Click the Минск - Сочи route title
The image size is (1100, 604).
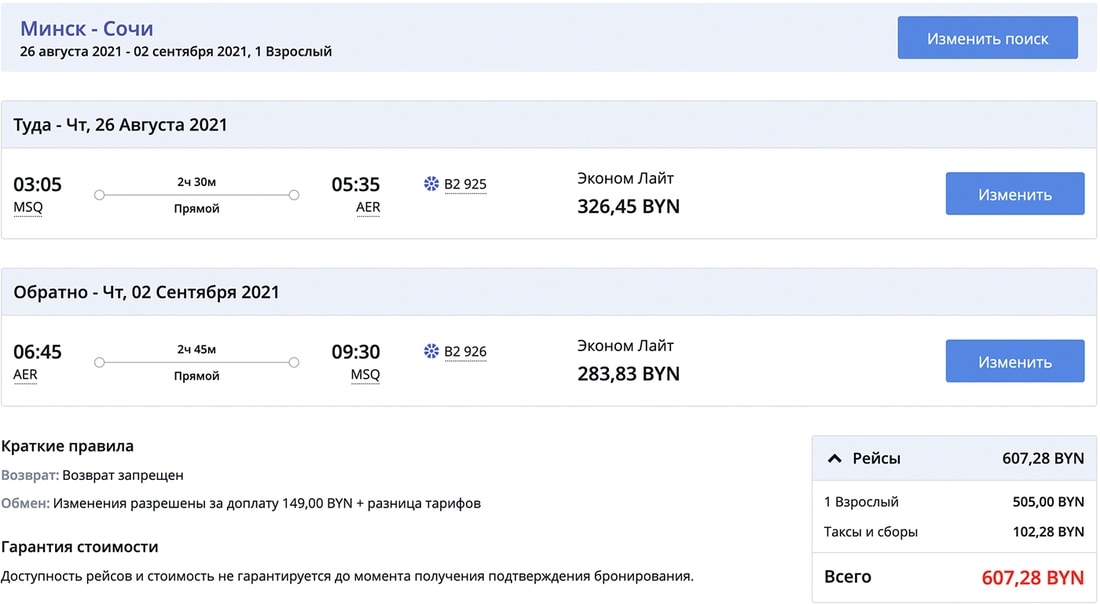pyautogui.click(x=87, y=29)
